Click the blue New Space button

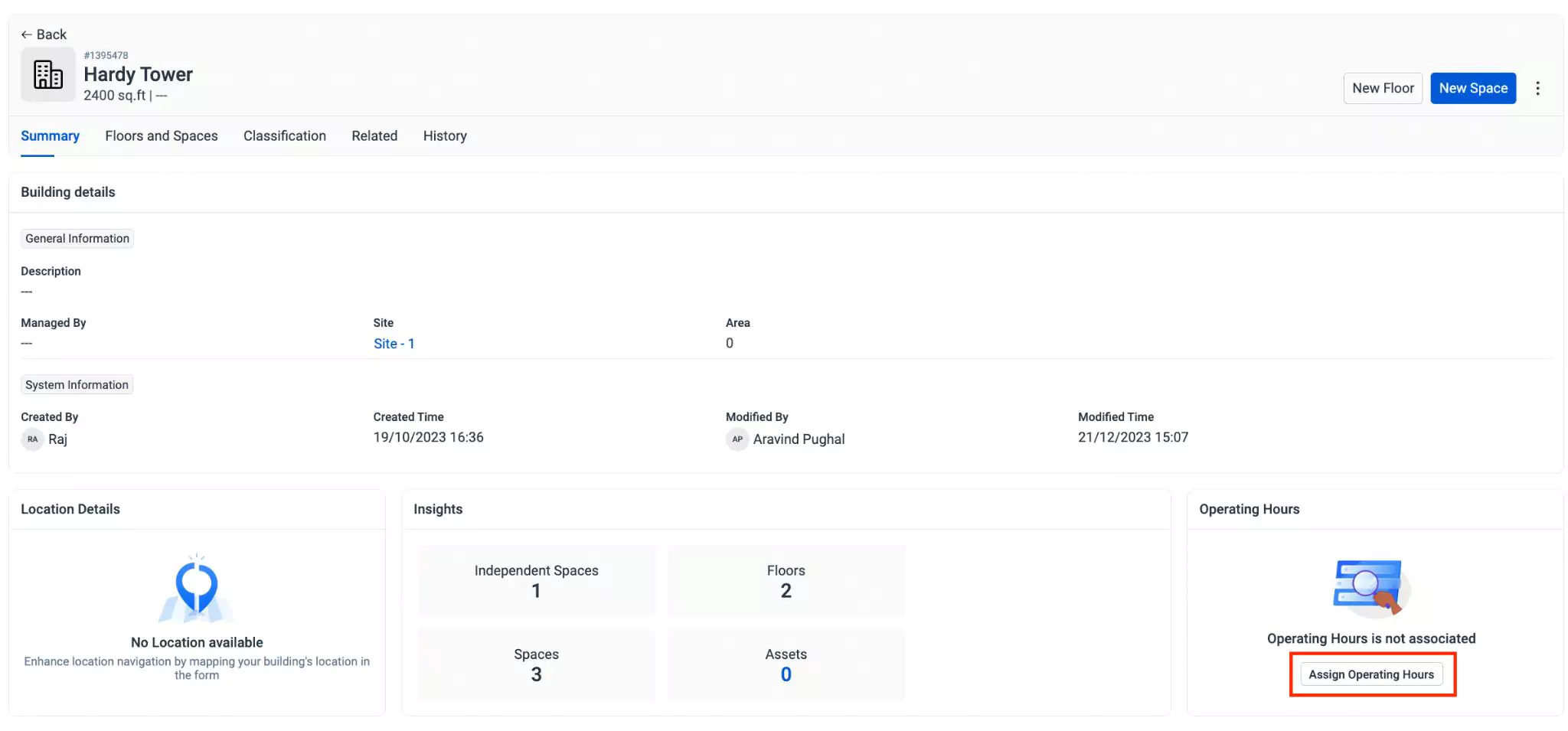point(1472,89)
